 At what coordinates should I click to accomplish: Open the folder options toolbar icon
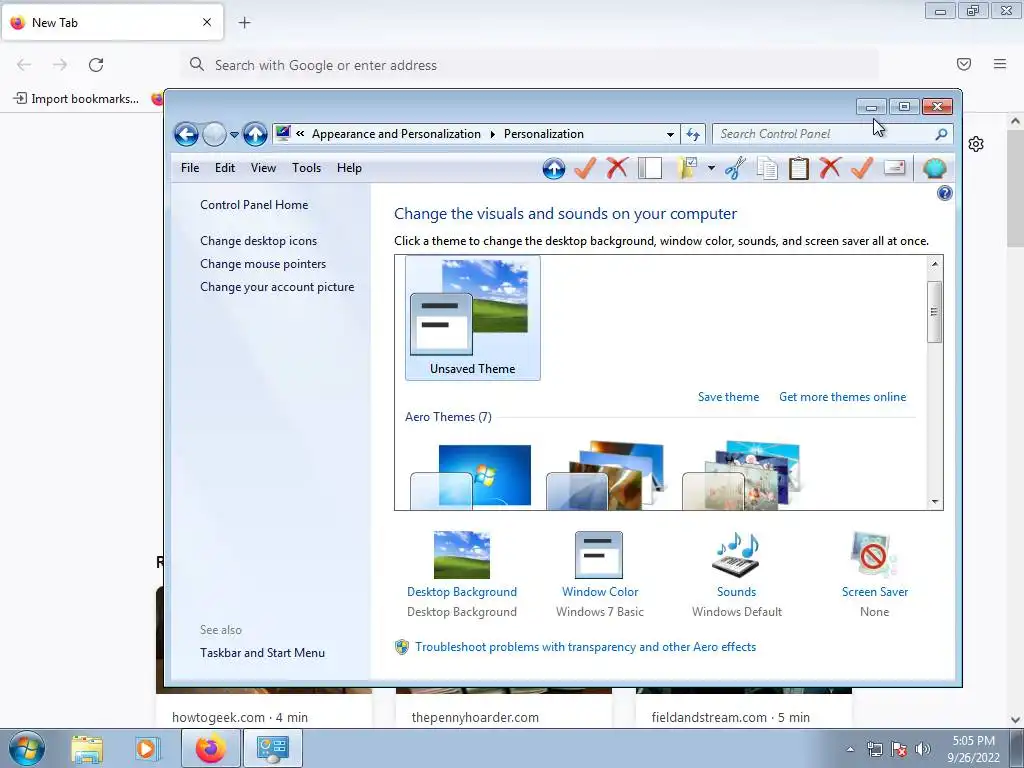[x=688, y=168]
